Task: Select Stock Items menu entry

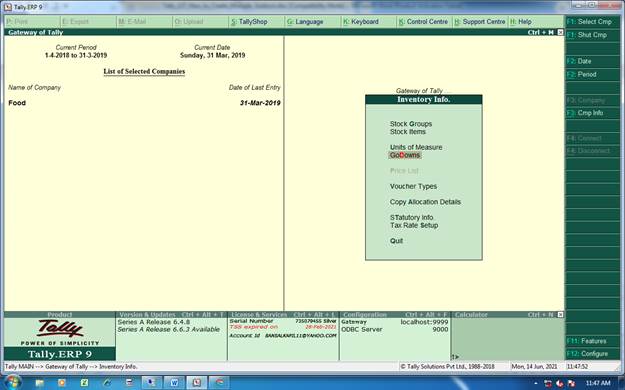Action: pos(407,132)
